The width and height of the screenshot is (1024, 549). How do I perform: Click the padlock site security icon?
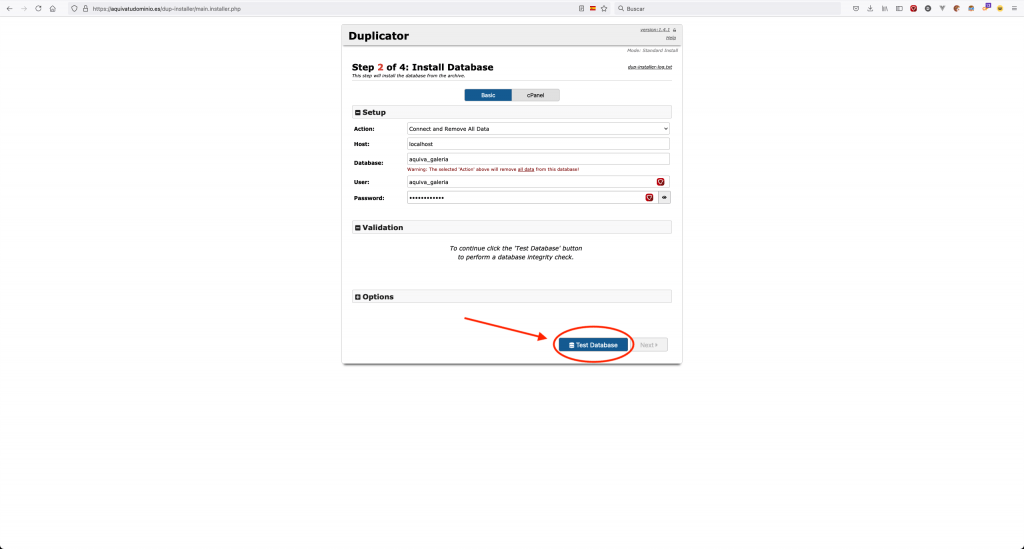coord(85,8)
